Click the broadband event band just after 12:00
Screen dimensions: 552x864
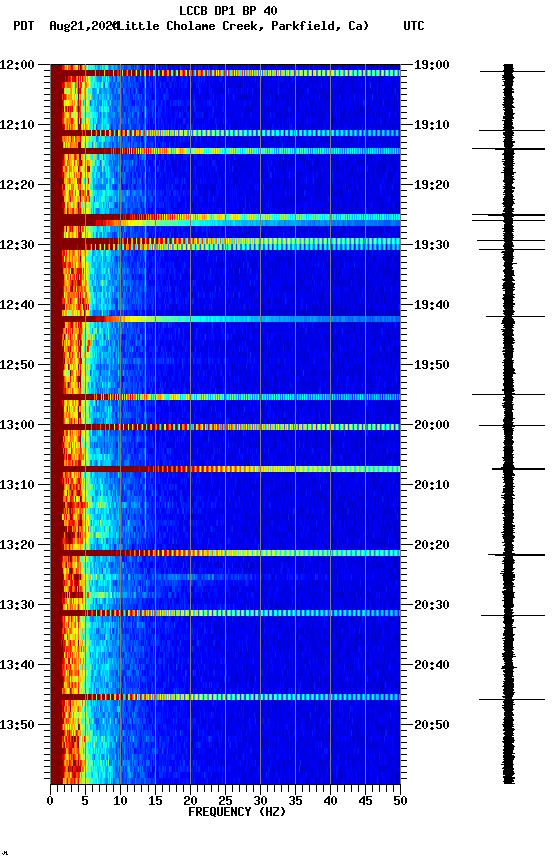point(225,73)
